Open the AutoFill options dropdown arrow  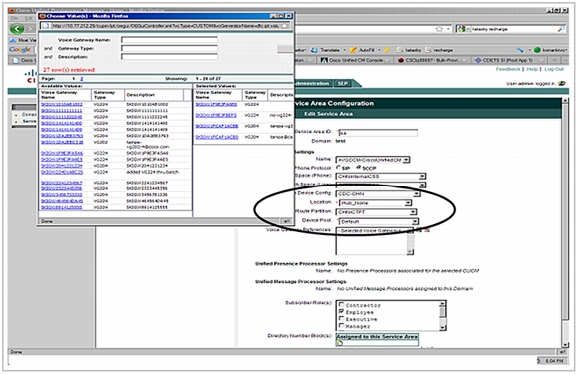click(x=379, y=50)
